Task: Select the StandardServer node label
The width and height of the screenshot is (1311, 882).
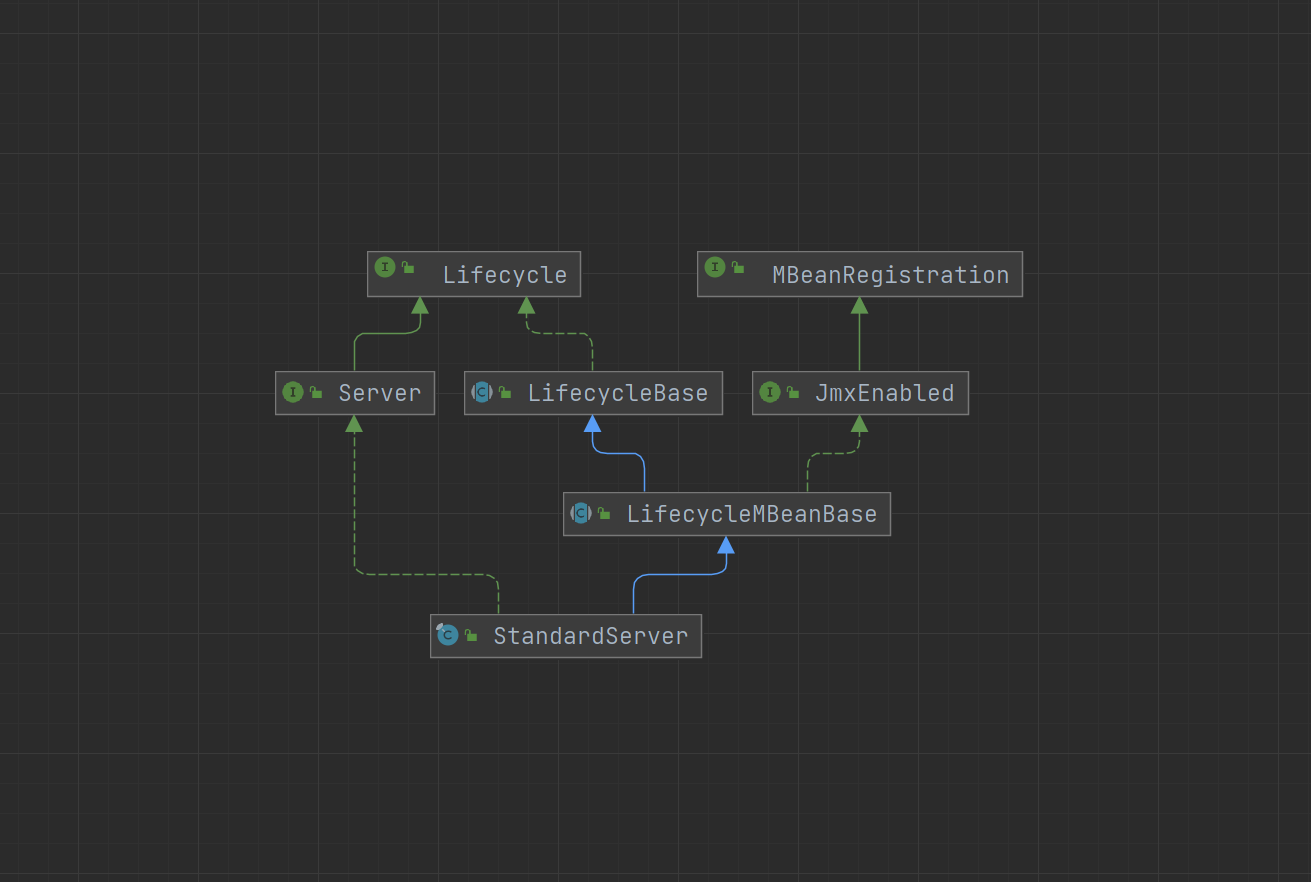Action: click(591, 636)
